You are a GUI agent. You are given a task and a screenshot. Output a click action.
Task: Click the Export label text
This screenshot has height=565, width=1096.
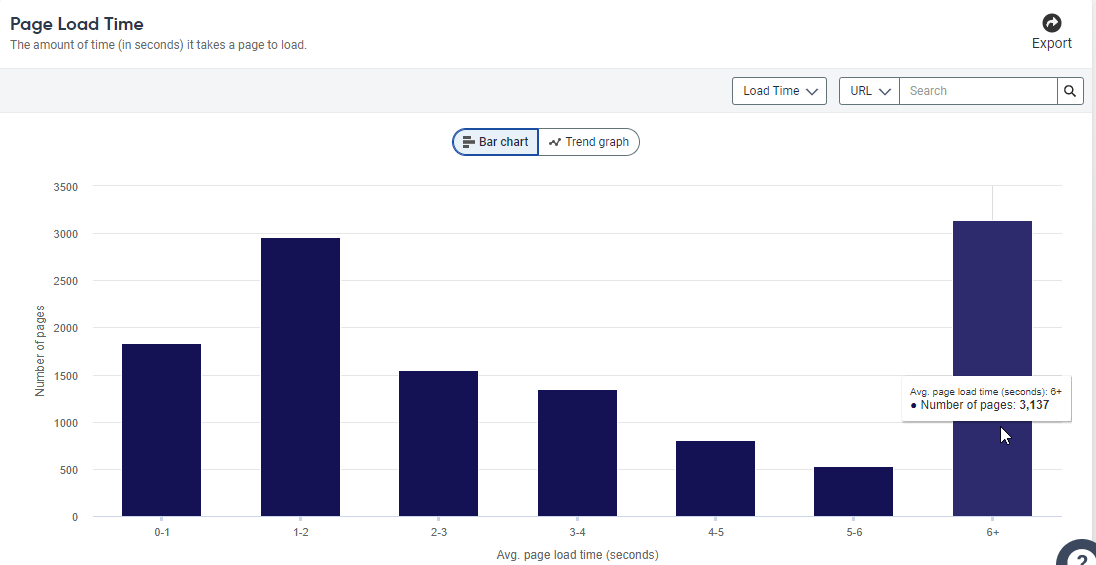click(x=1051, y=43)
